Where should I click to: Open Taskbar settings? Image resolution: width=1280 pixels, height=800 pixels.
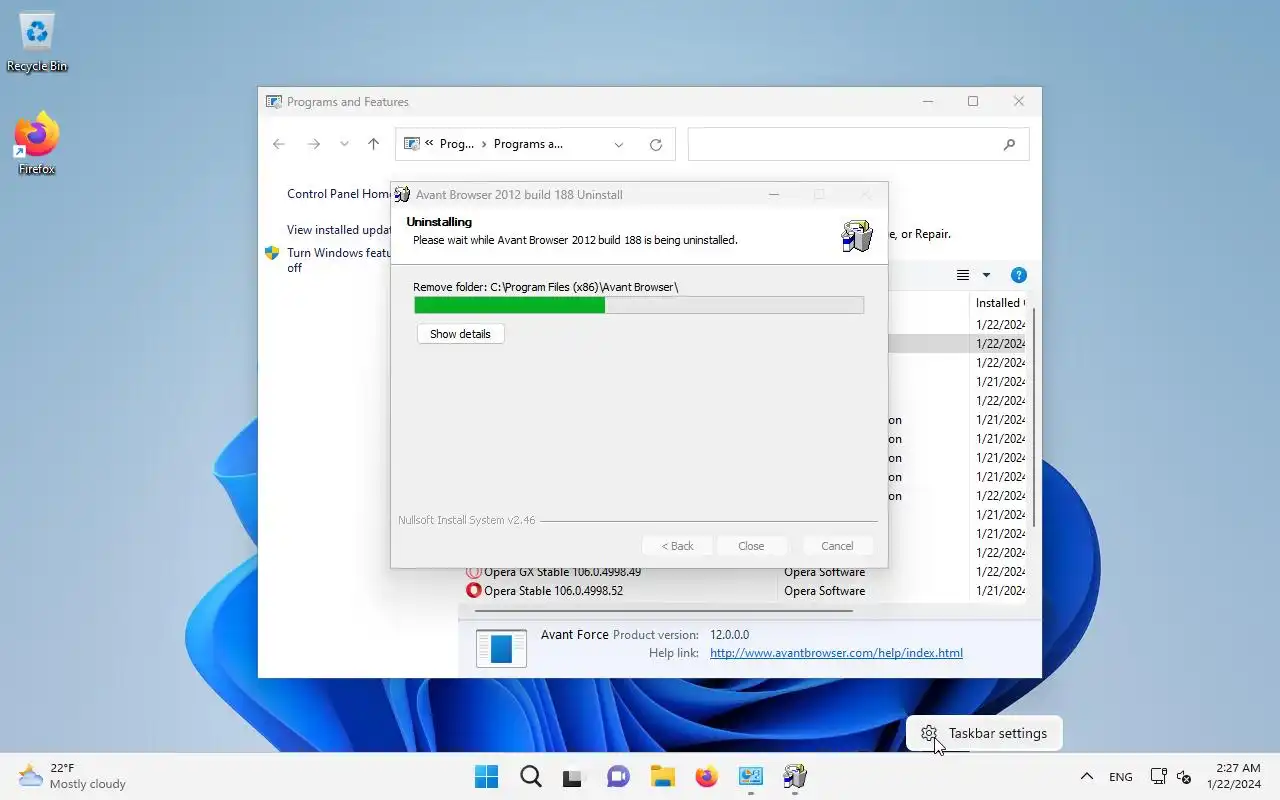pos(984,733)
